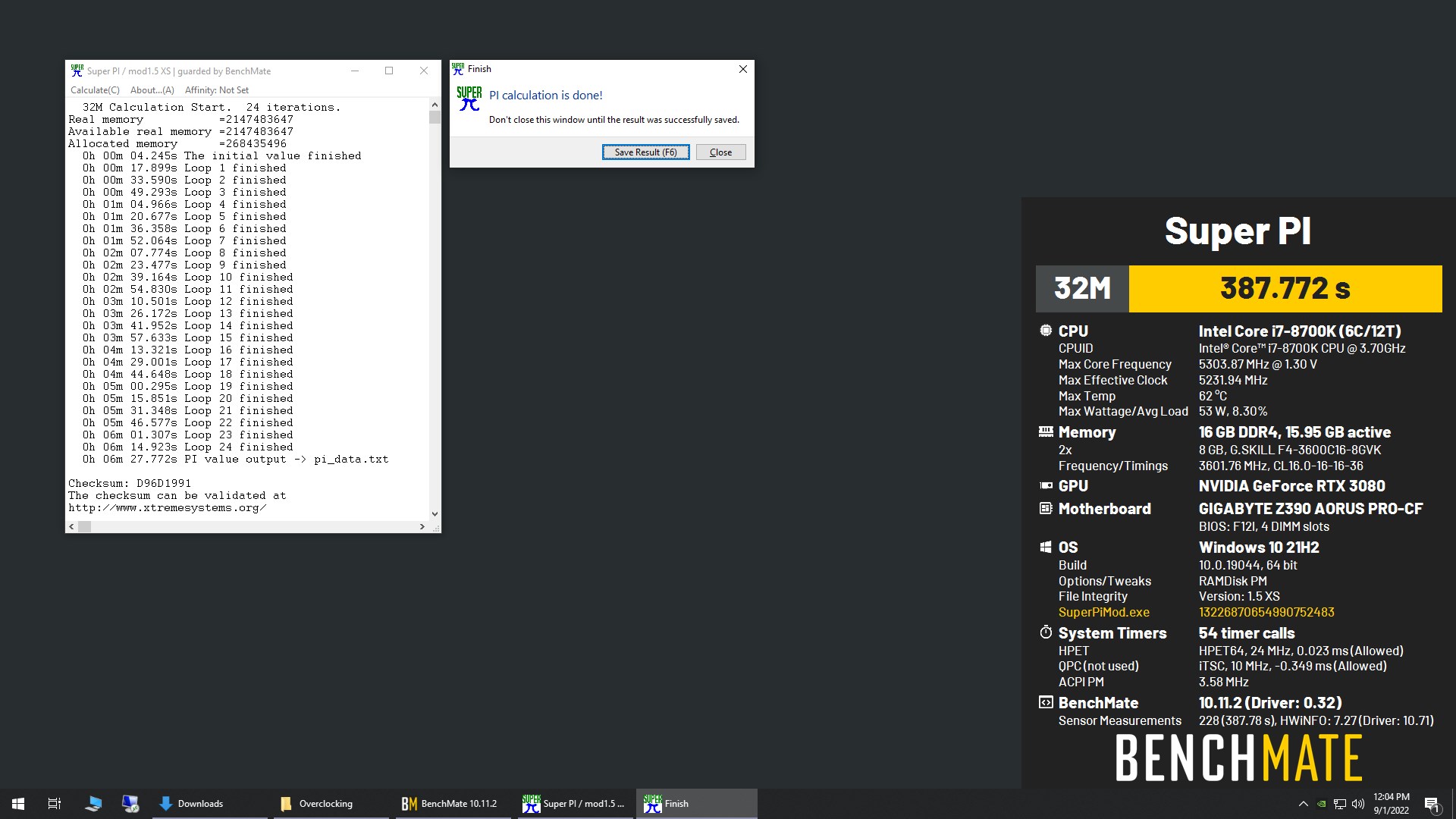Open the Calculate(C) menu
This screenshot has height=819, width=1456.
coord(95,90)
